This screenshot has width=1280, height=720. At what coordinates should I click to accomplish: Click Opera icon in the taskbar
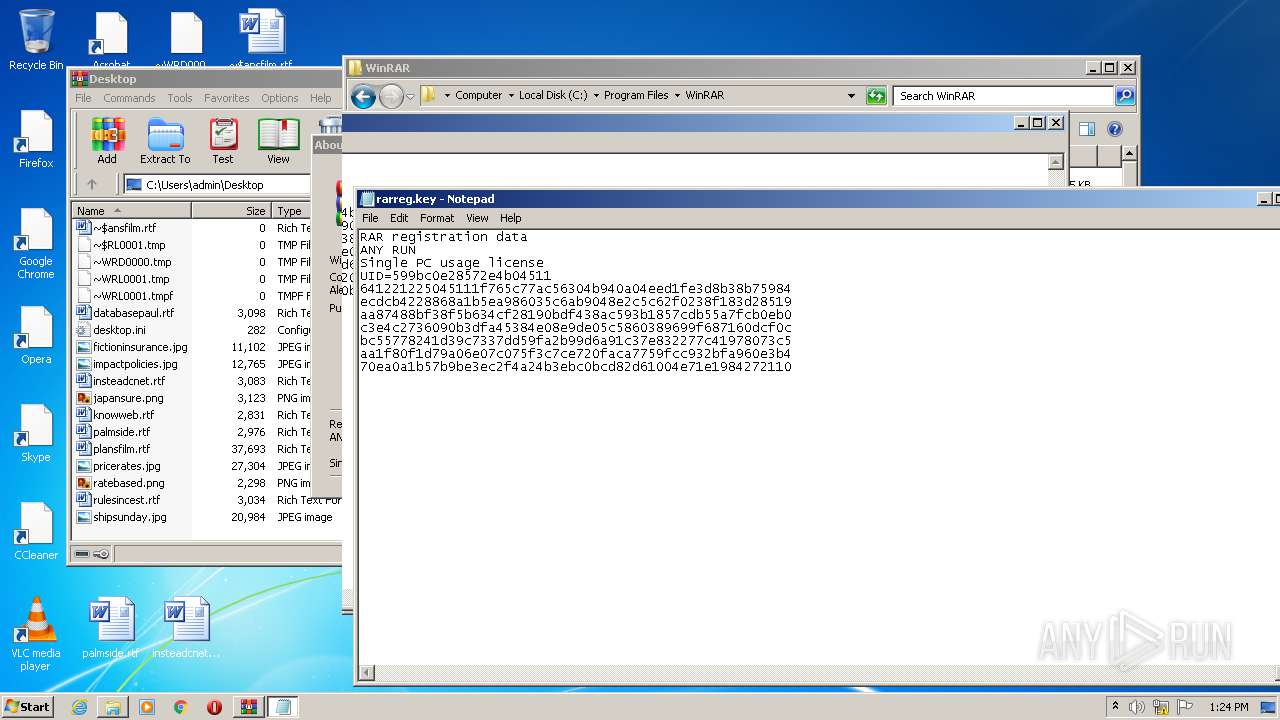[214, 707]
